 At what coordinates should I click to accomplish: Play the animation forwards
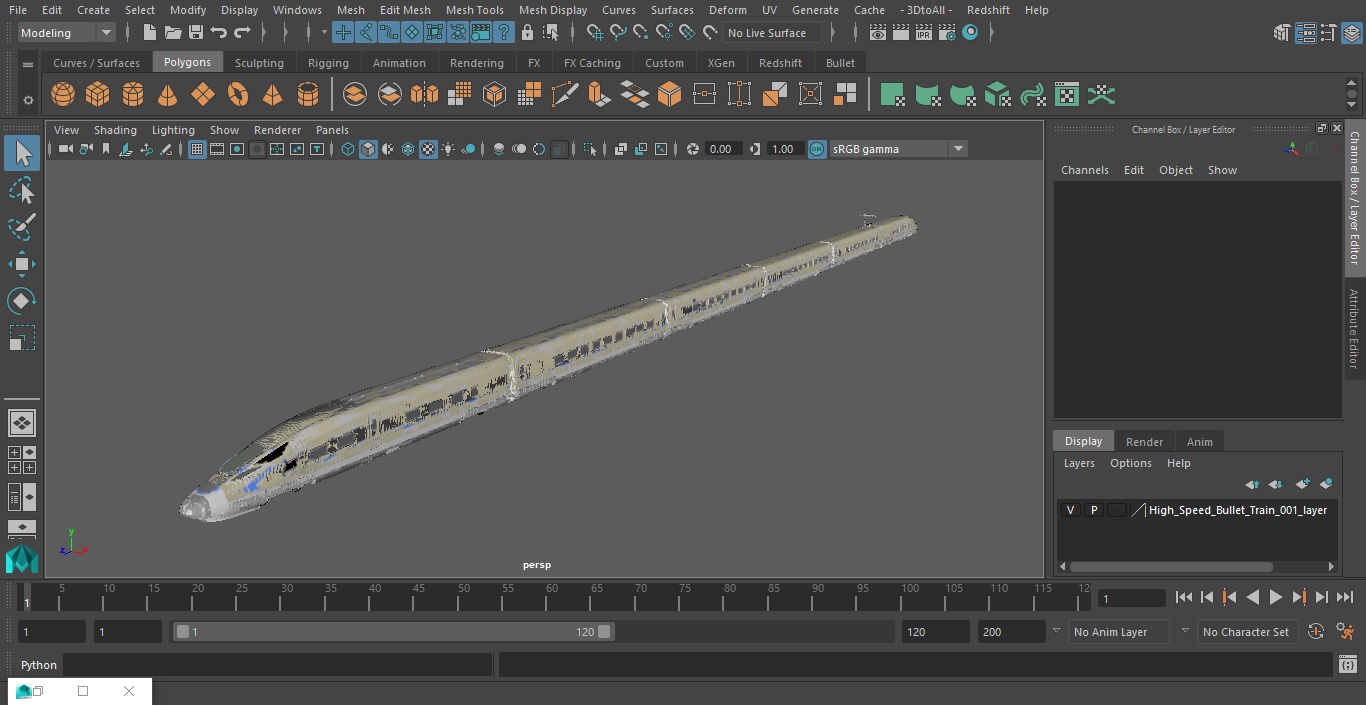(1276, 597)
